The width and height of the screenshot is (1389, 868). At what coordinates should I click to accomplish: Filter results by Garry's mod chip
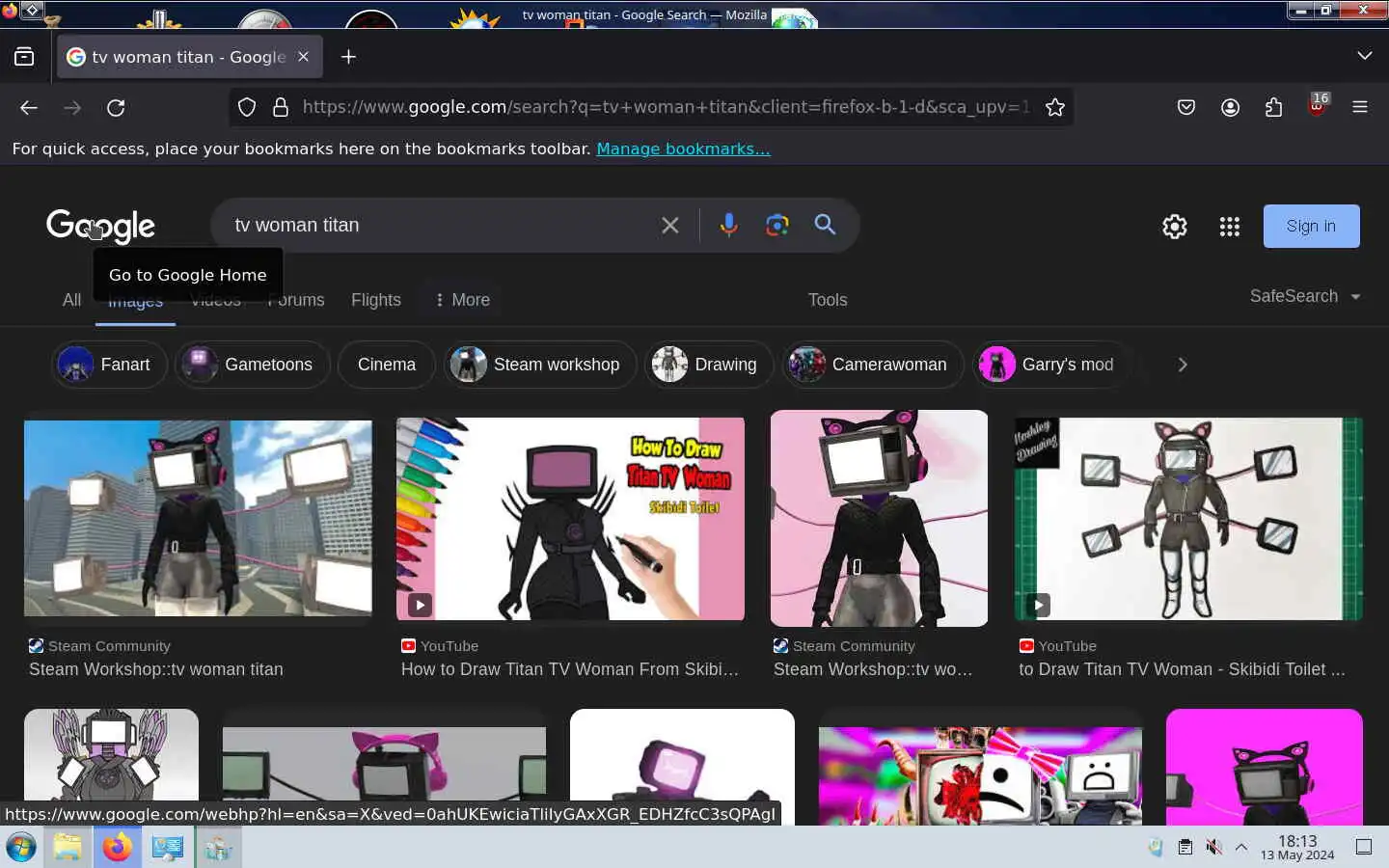click(1050, 365)
